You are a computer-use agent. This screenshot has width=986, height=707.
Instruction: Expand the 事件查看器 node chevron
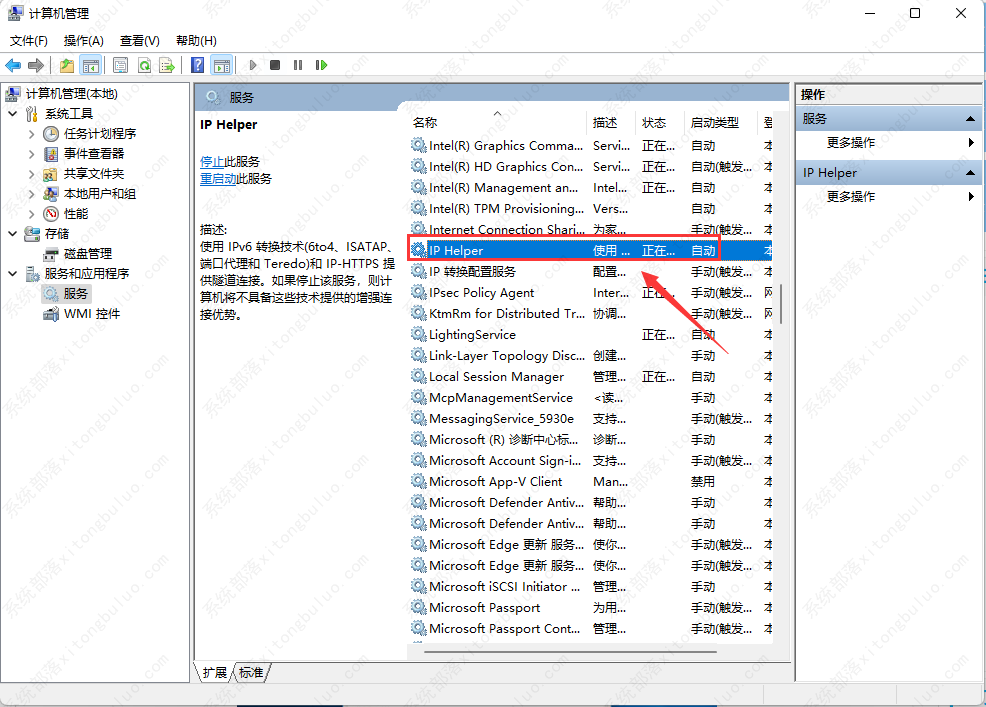coord(31,153)
